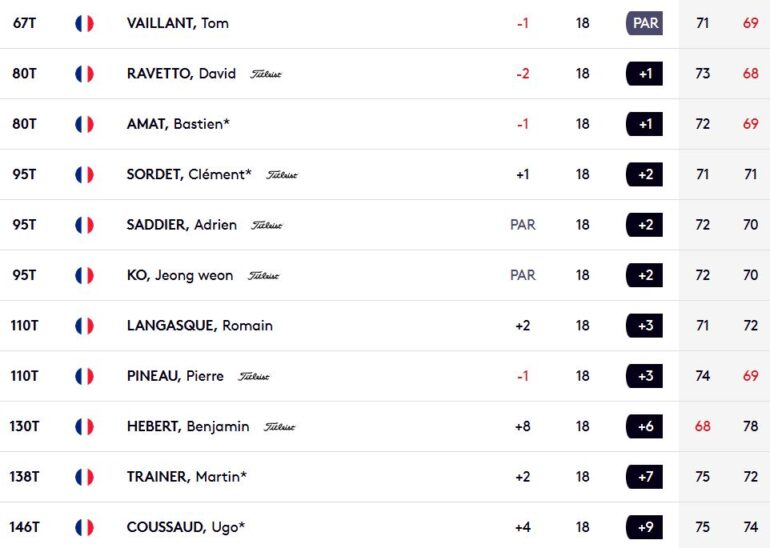Click the Titleist logo next to Clément Sordet

point(282,175)
